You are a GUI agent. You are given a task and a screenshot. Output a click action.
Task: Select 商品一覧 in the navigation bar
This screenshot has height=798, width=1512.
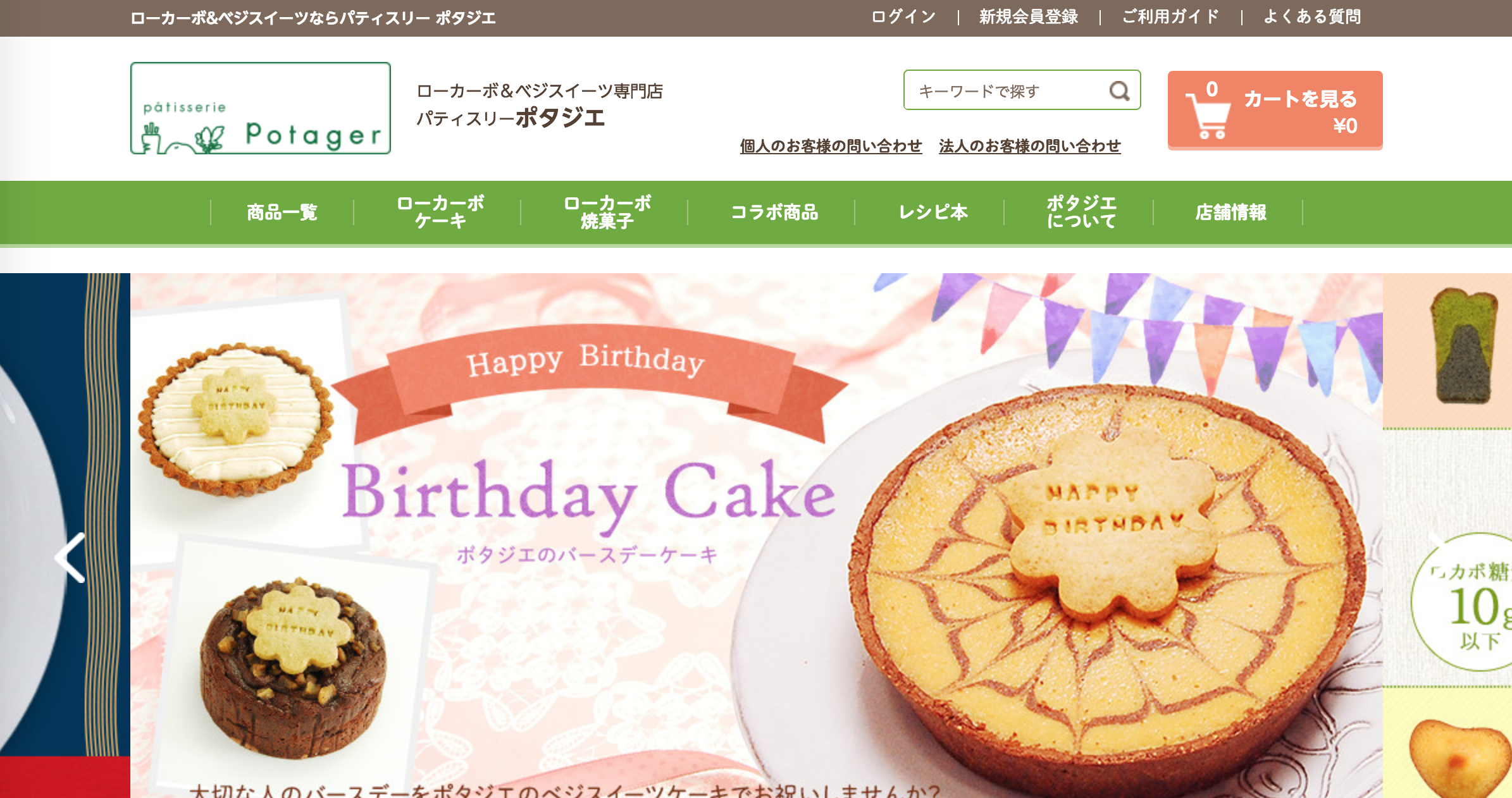[x=282, y=212]
